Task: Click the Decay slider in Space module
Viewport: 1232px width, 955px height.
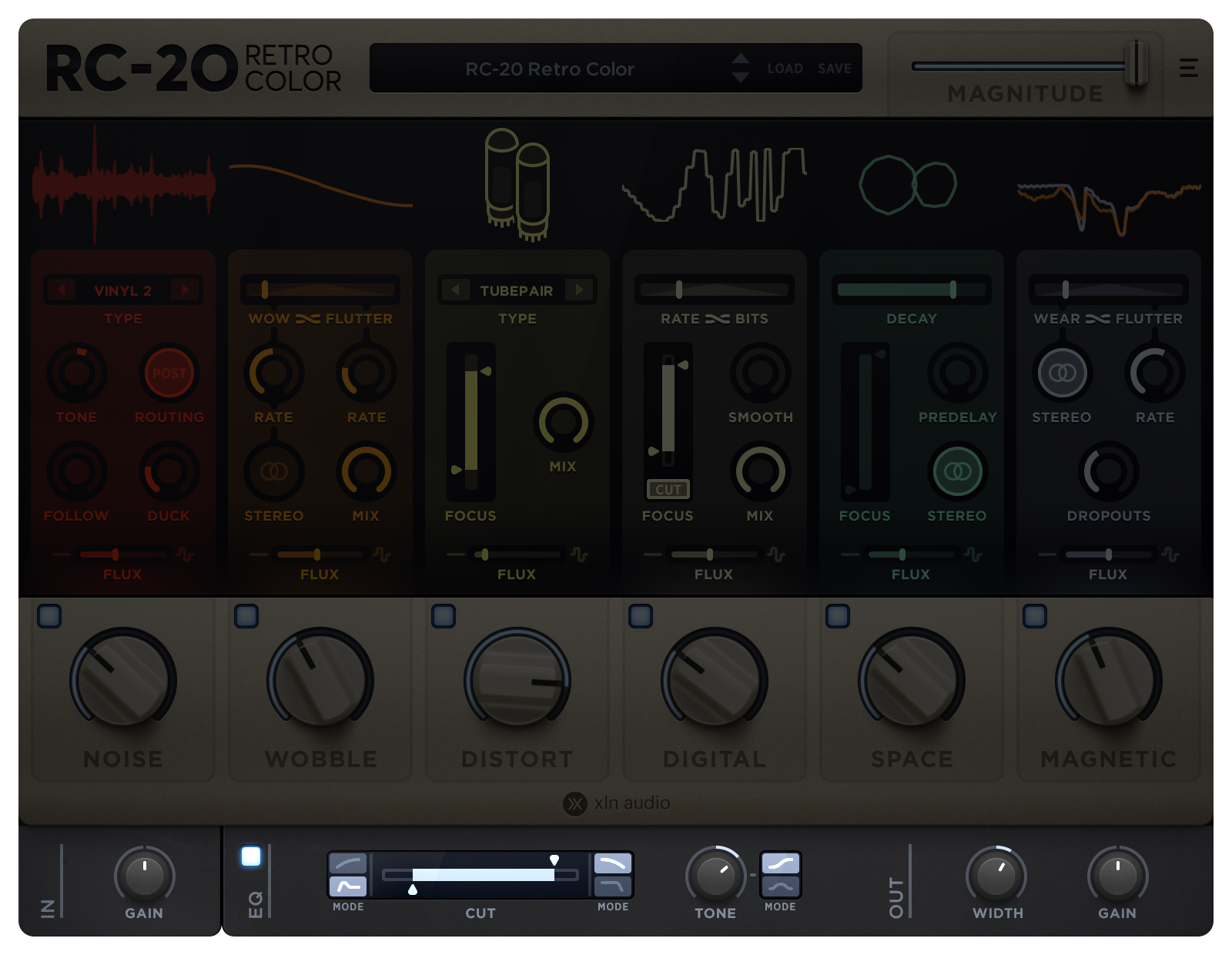Action: pyautogui.click(x=911, y=290)
